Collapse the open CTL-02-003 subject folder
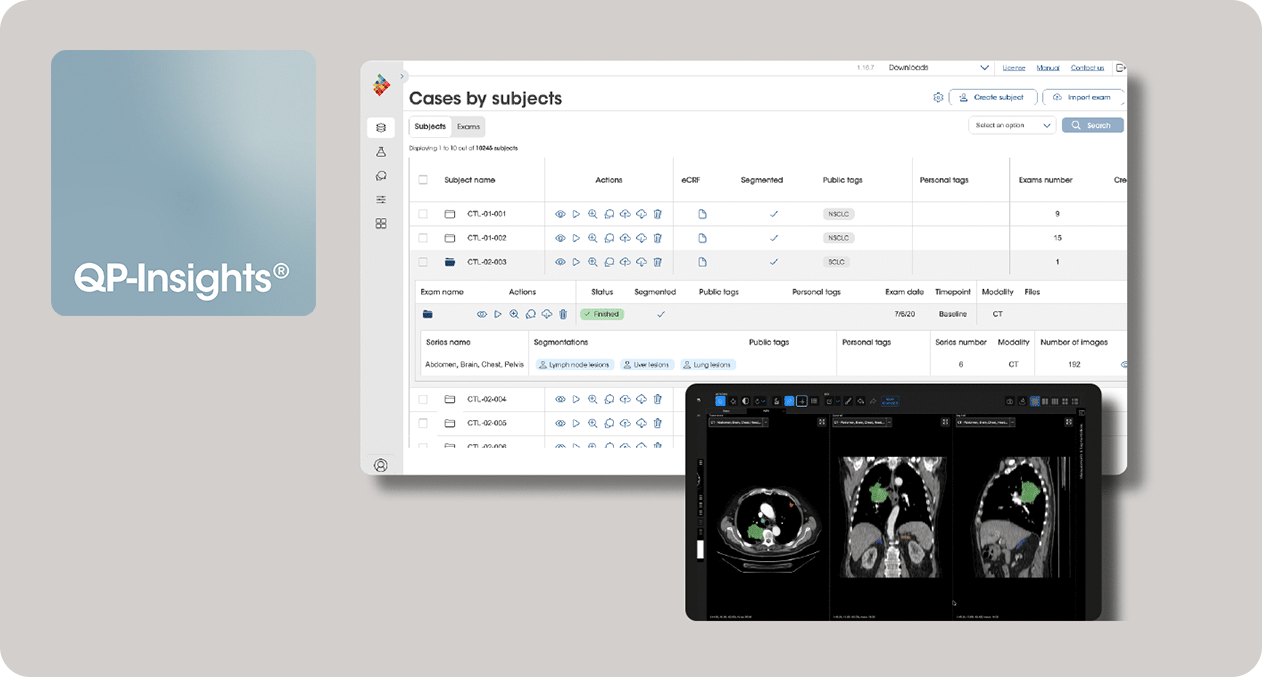This screenshot has height=677, width=1262. click(450, 262)
